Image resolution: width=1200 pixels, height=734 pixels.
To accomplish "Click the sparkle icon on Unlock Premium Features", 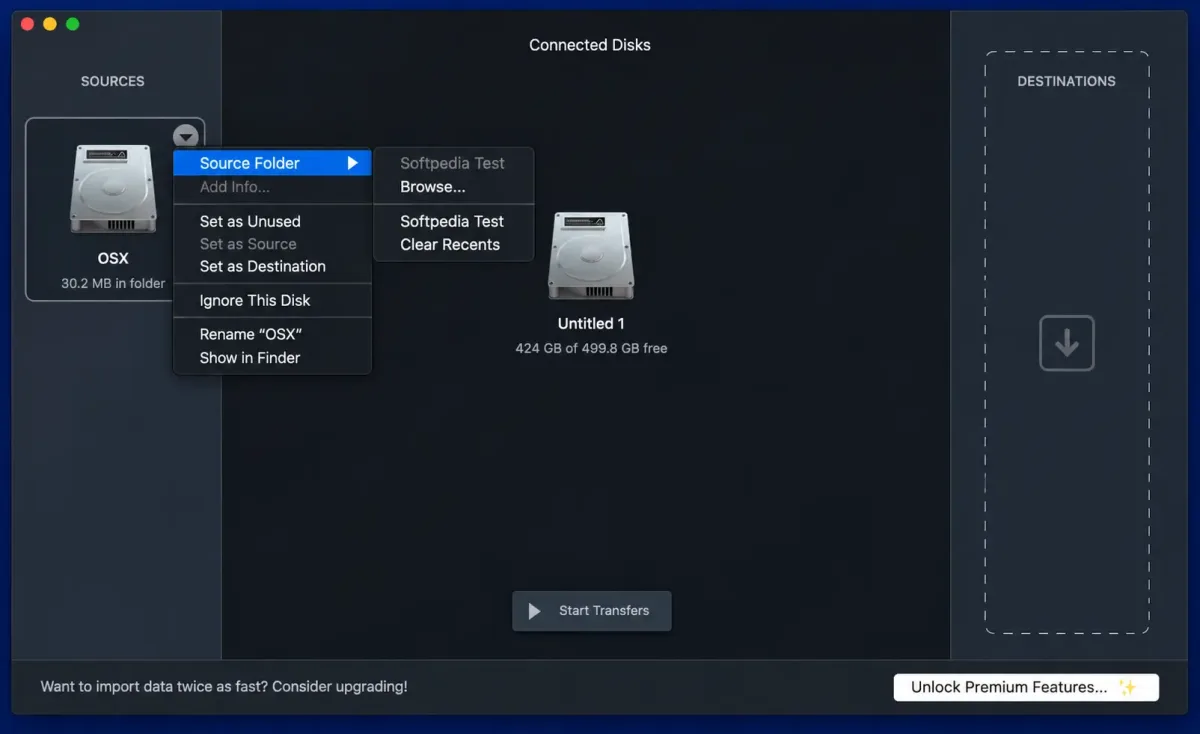I will click(1128, 687).
